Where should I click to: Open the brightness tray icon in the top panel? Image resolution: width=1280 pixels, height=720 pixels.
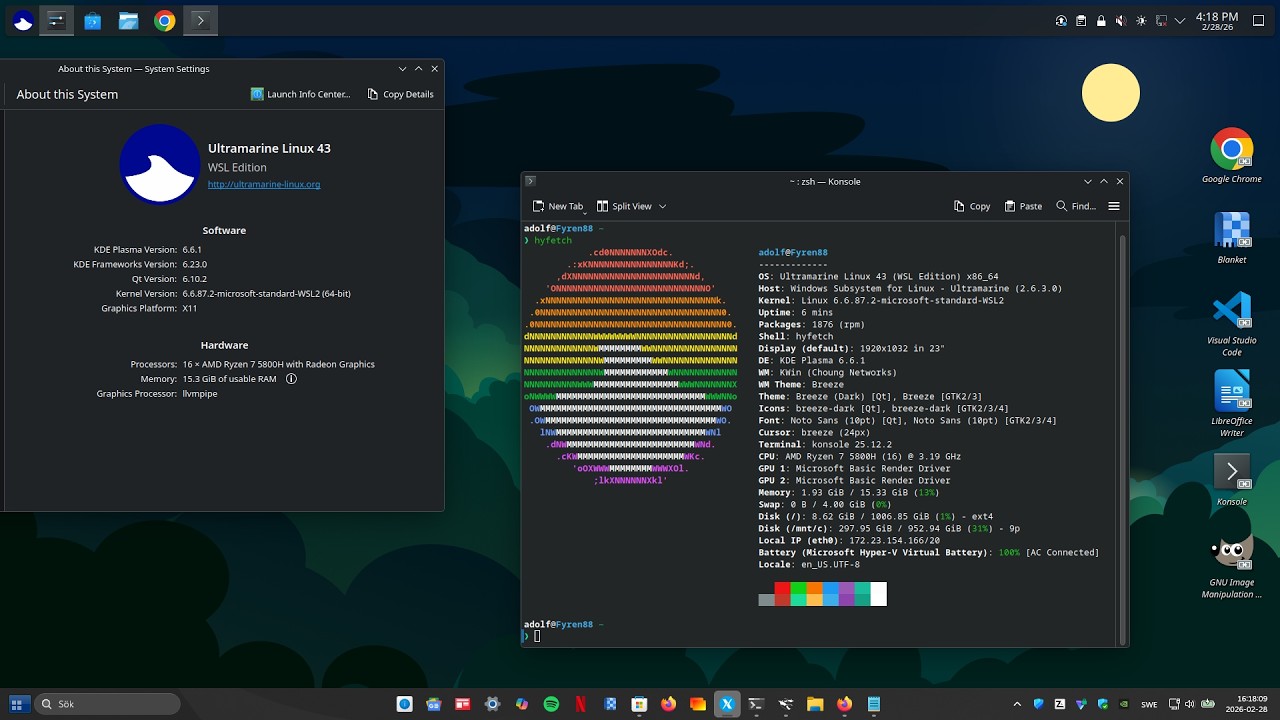(x=1141, y=20)
